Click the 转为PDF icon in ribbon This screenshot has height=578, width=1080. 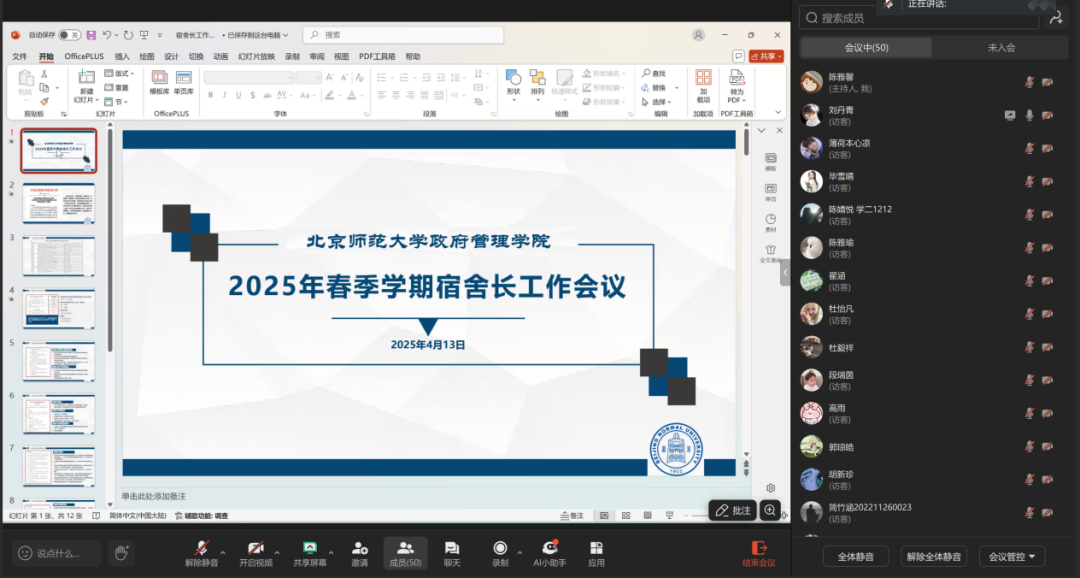click(737, 79)
